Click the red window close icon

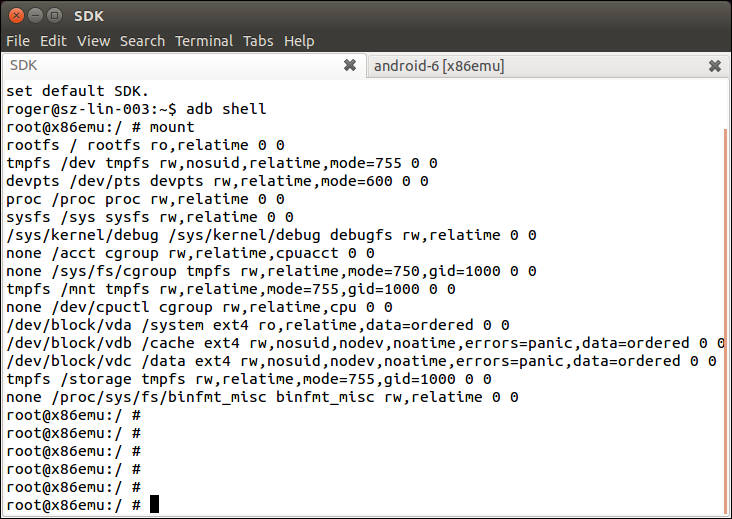pyautogui.click(x=16, y=16)
